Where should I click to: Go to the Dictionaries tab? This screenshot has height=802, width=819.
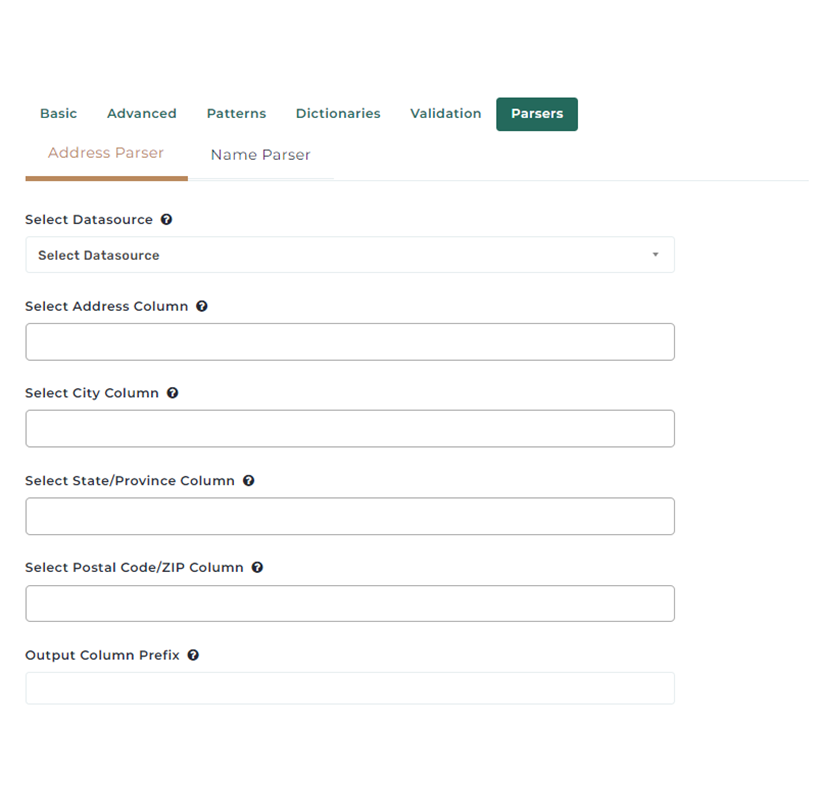pyautogui.click(x=338, y=114)
